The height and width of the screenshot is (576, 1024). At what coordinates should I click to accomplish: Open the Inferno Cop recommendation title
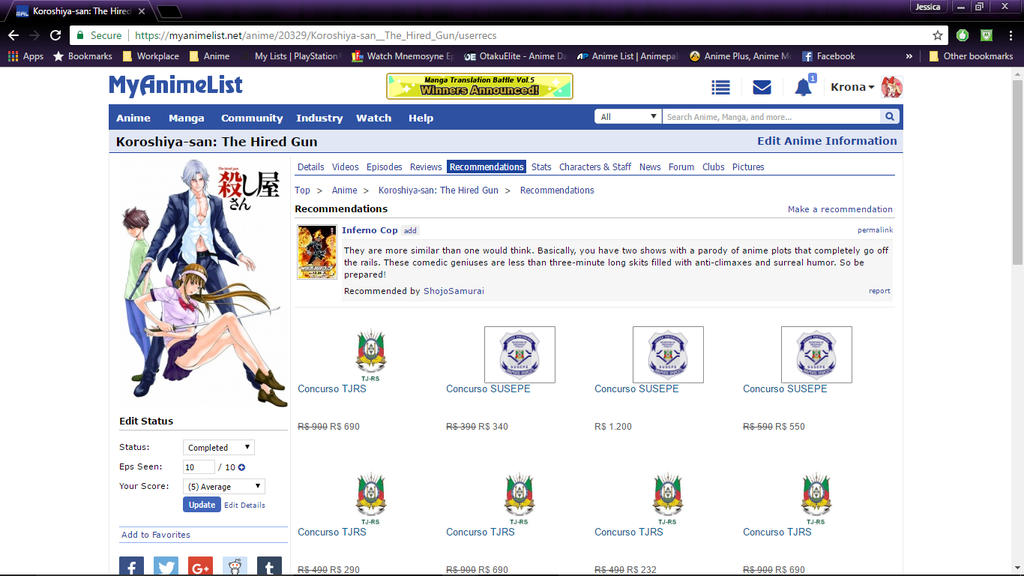click(x=370, y=230)
